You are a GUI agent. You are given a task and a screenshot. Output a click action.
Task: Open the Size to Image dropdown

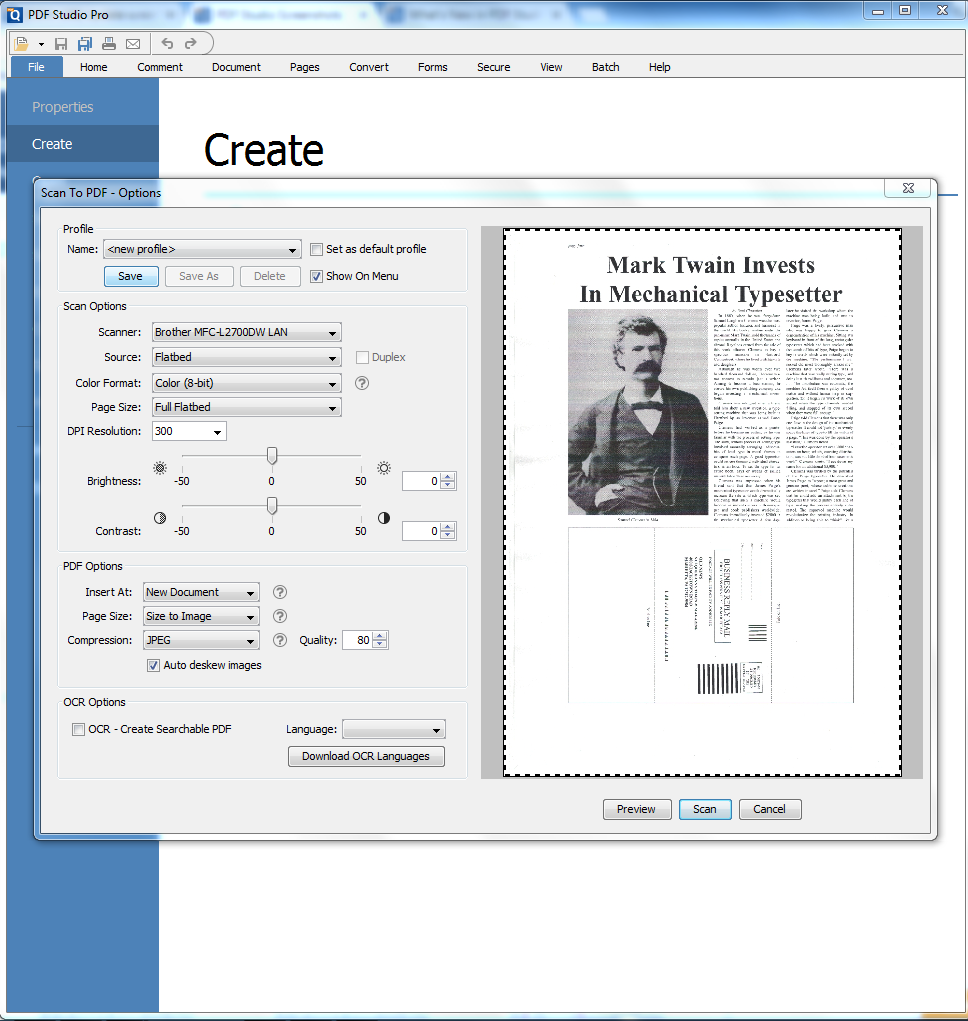(201, 616)
